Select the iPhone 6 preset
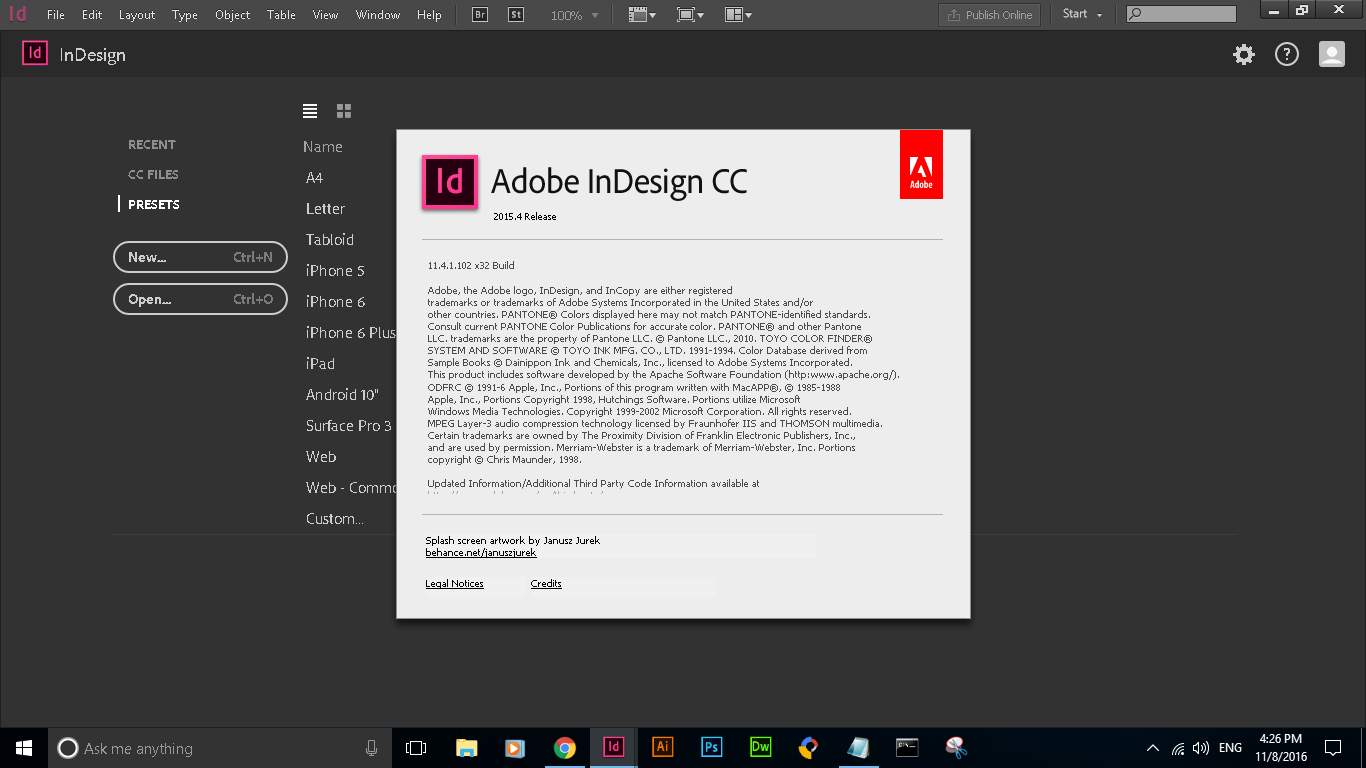Image resolution: width=1366 pixels, height=768 pixels. click(x=335, y=302)
